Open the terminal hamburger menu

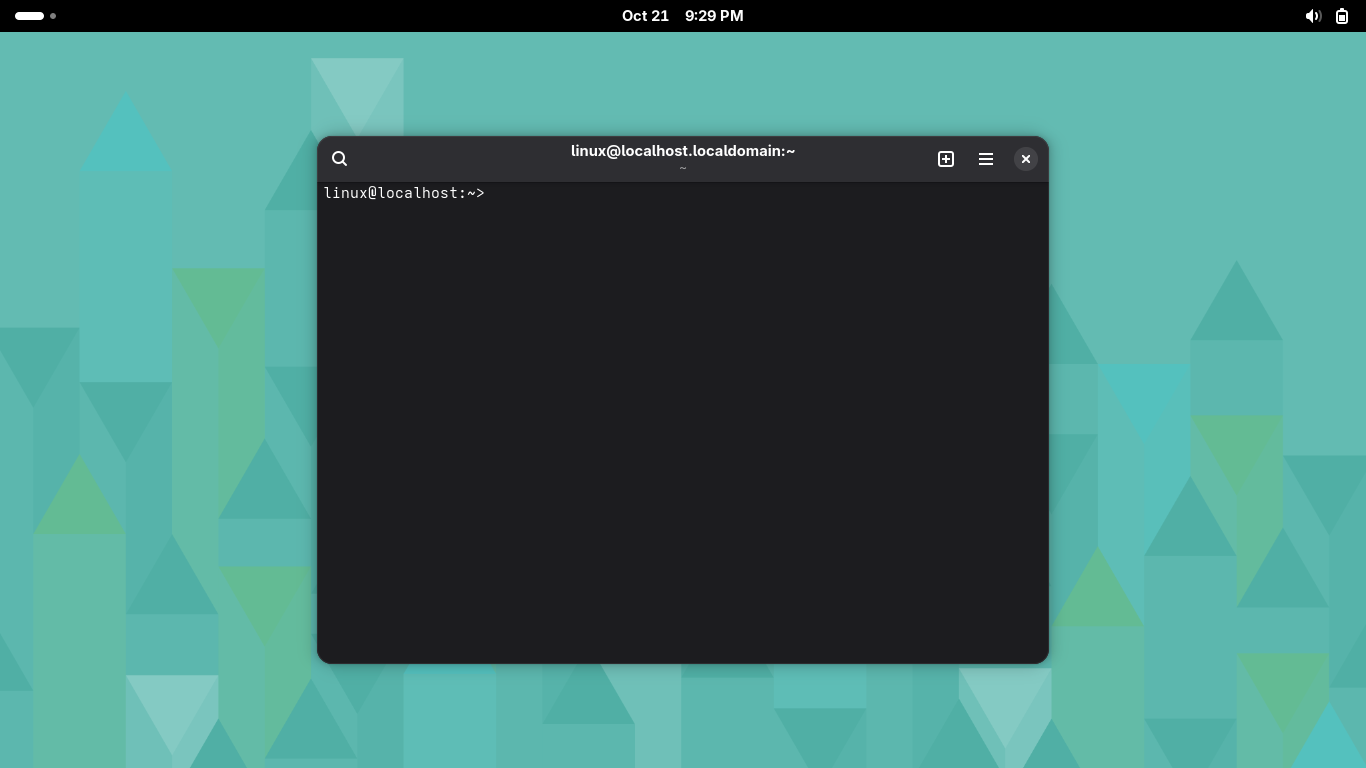tap(986, 159)
